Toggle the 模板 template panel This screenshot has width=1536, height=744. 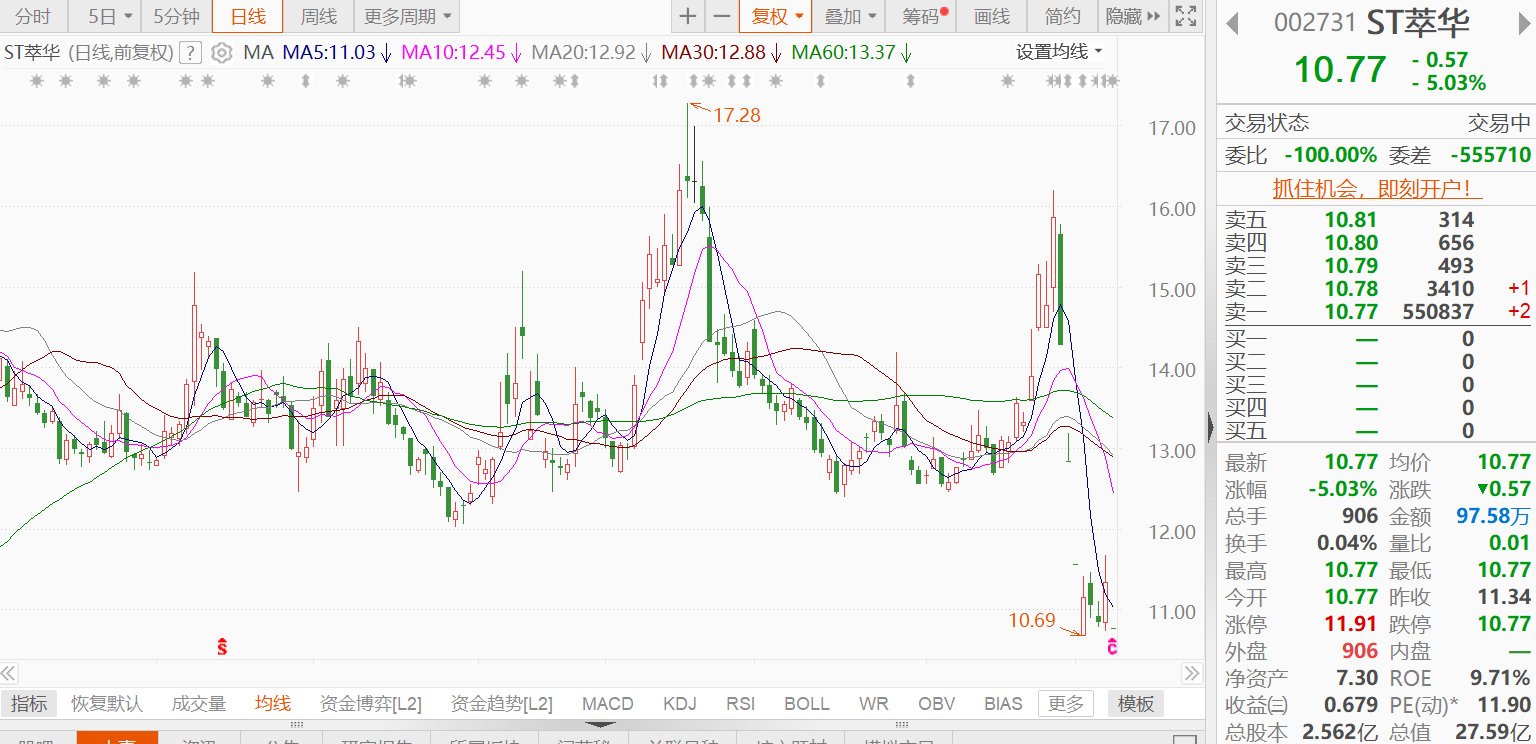pos(1135,703)
